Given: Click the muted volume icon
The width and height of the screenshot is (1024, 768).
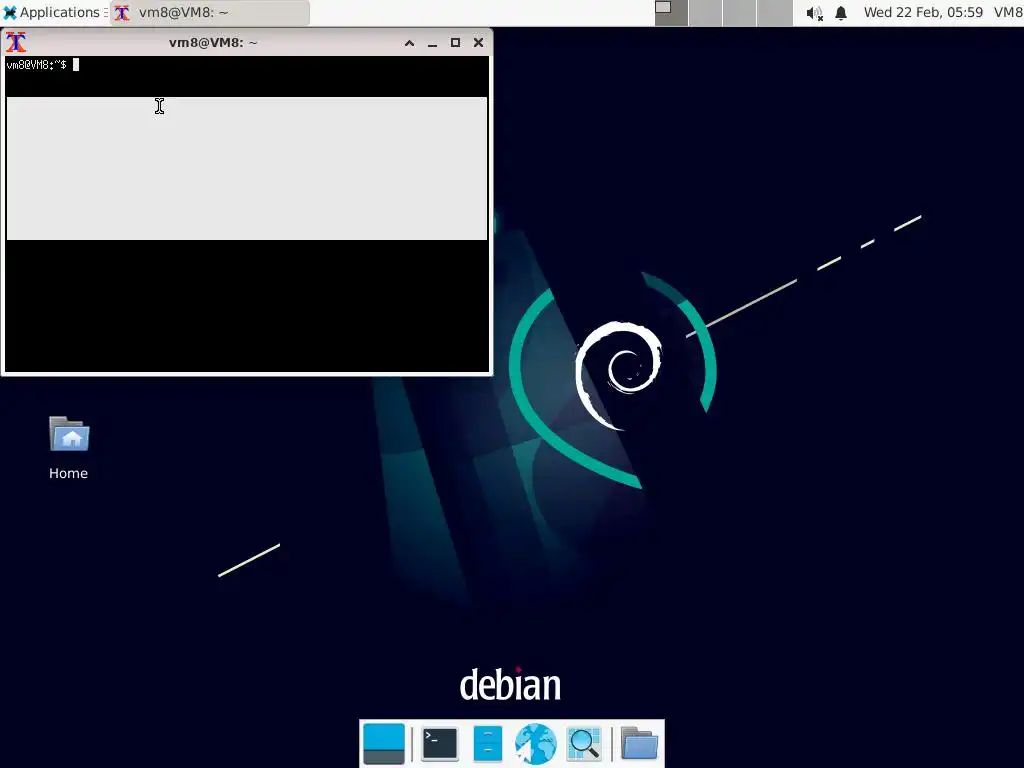Looking at the screenshot, I should (814, 13).
